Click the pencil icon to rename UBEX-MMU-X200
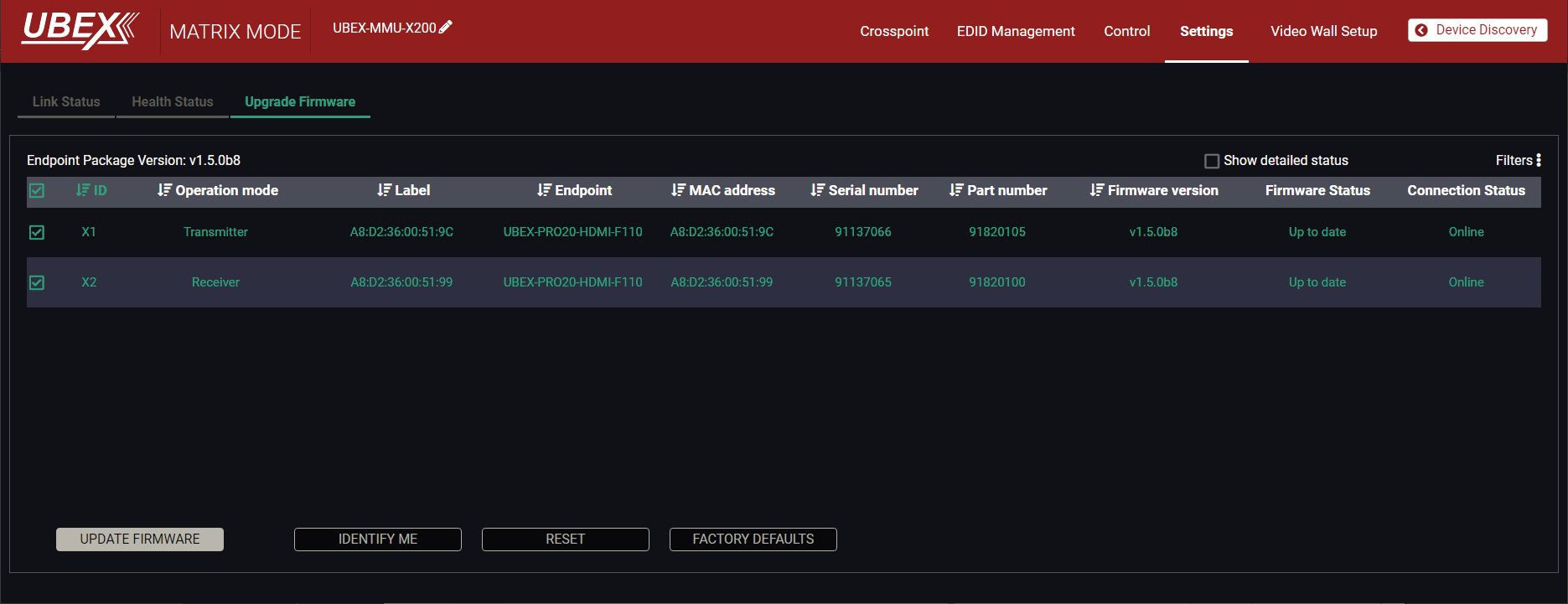The width and height of the screenshot is (1568, 604). 446,27
